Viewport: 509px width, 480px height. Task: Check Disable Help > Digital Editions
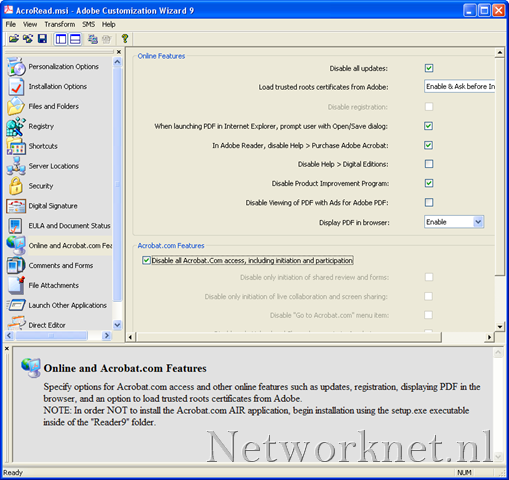click(x=429, y=164)
